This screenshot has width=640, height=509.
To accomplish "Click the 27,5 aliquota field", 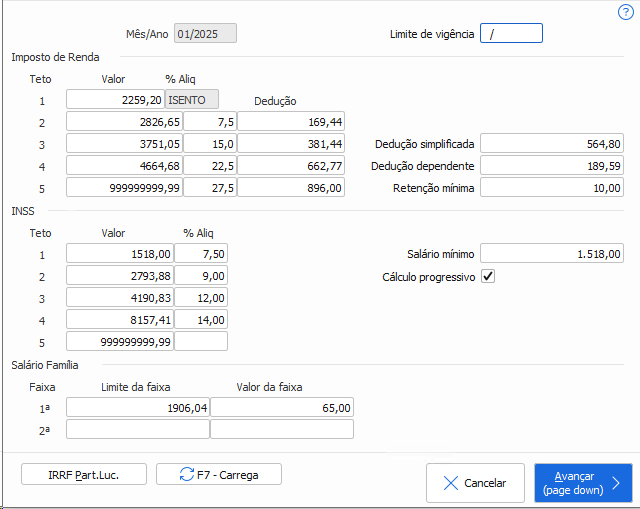I will click(x=209, y=188).
